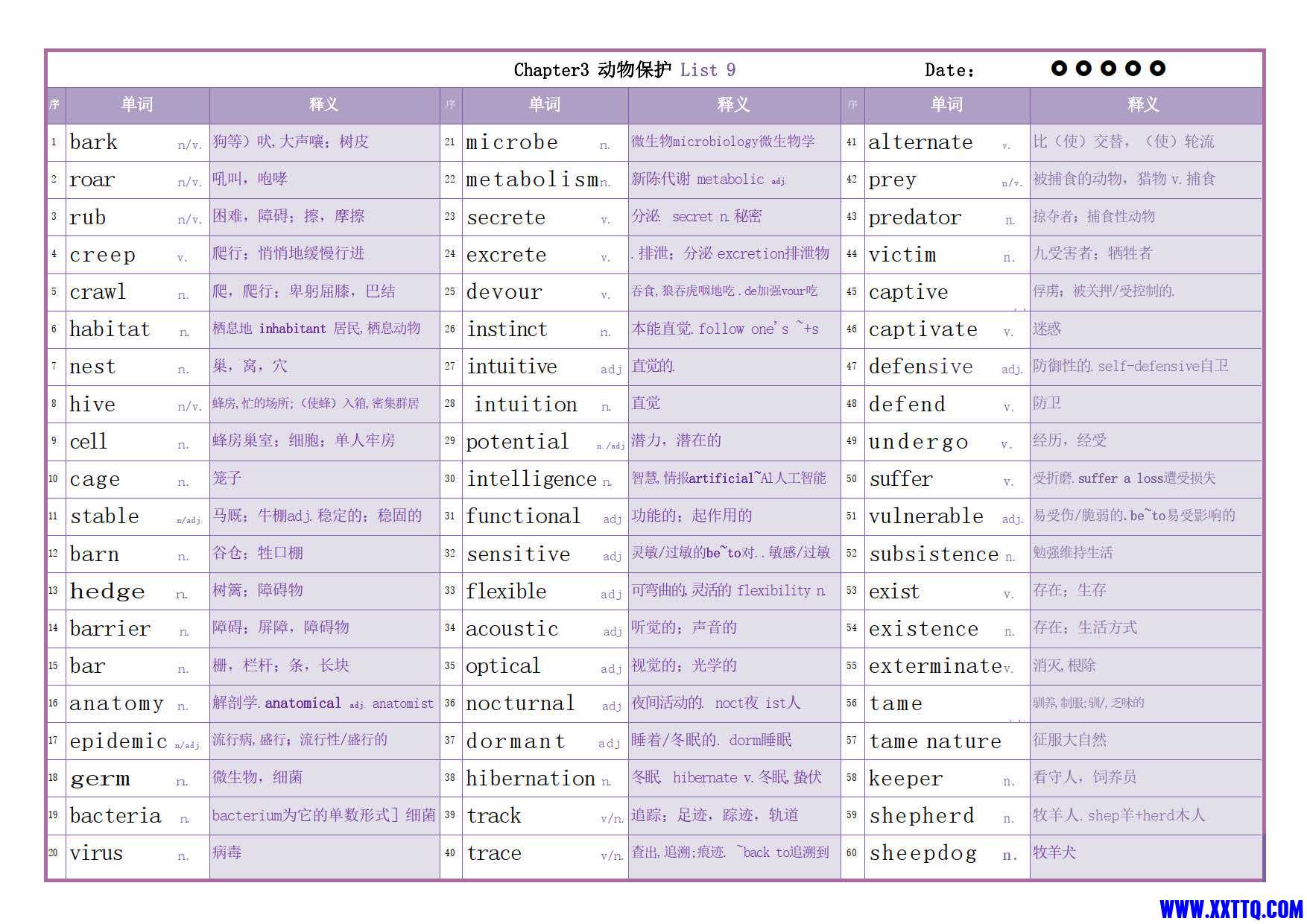Click the word 'flexible' in row 33
The image size is (1307, 924).
[506, 592]
